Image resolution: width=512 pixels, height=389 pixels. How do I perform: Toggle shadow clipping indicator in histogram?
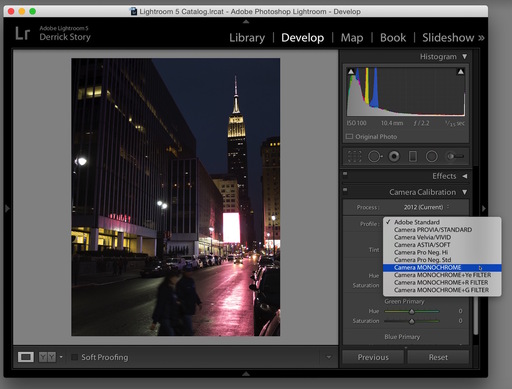click(x=351, y=72)
